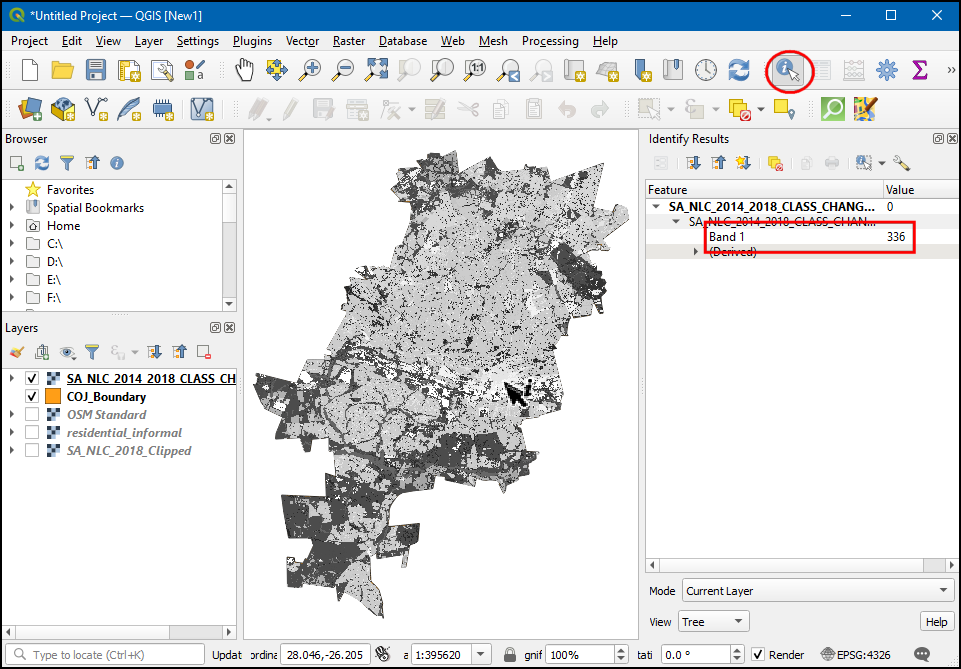The height and width of the screenshot is (669, 961).
Task: Click the messages speech bubble icon
Action: 921,655
